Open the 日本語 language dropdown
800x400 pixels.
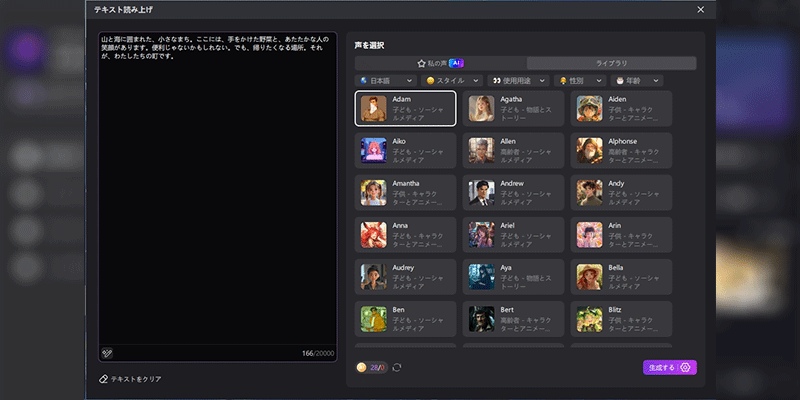[x=386, y=81]
